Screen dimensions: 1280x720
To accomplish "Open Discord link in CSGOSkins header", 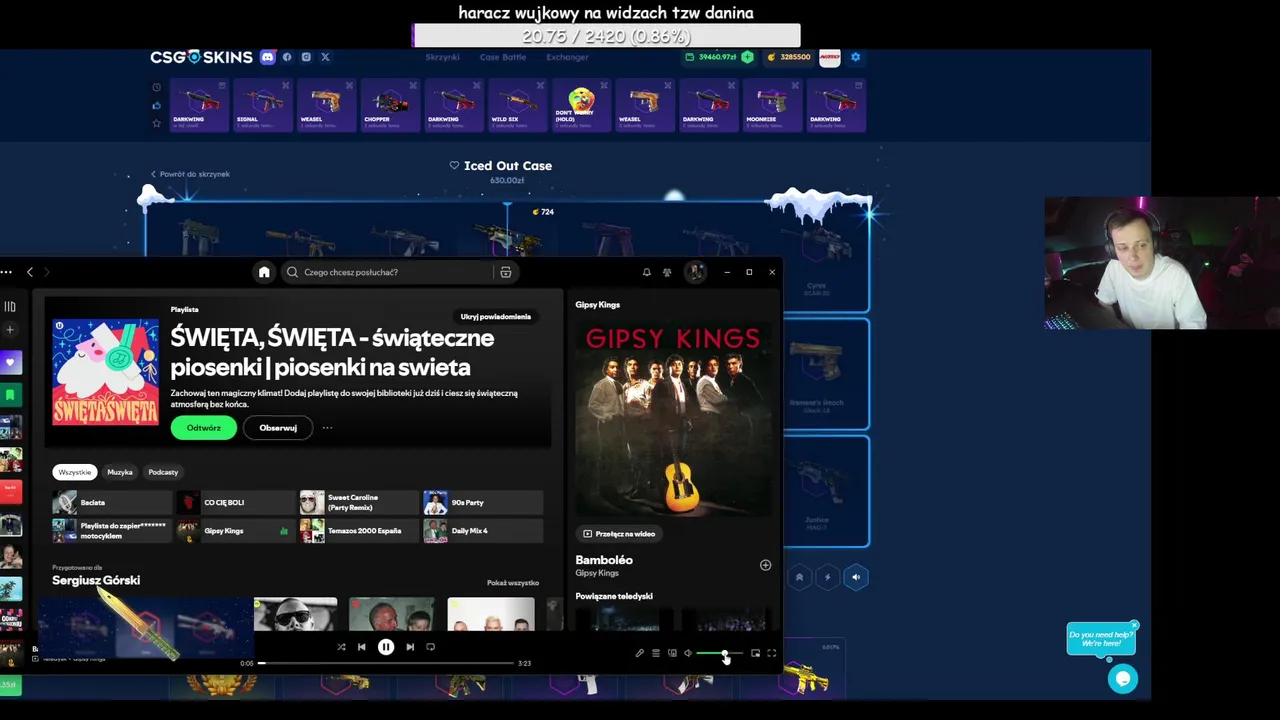I will tap(267, 57).
